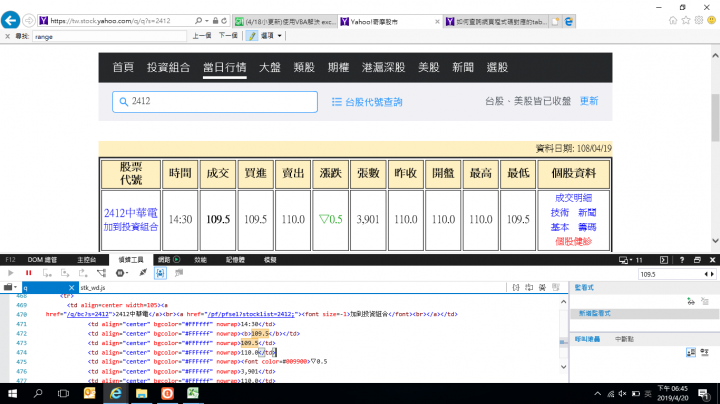Open 個股健診 link
This screenshot has height=404, width=720.
pos(573,241)
